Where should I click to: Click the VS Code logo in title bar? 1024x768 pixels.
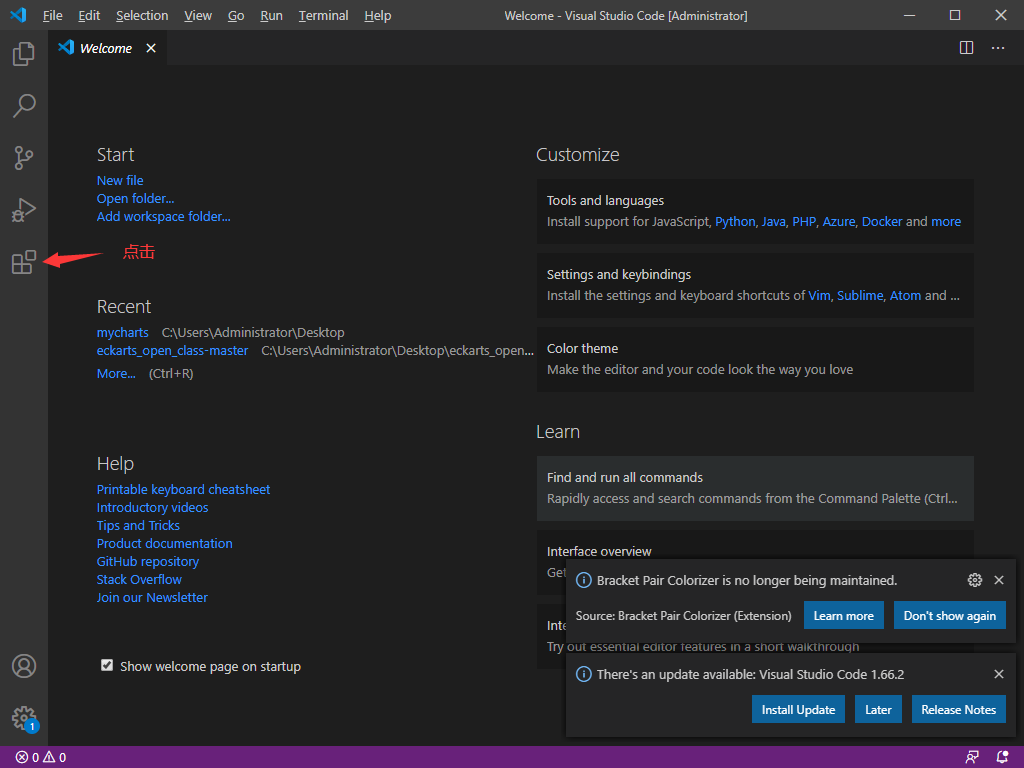coord(18,15)
